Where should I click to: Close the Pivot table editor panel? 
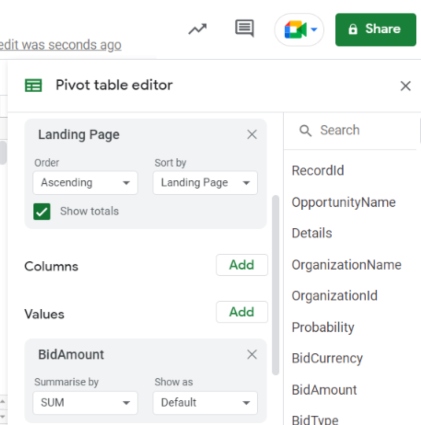click(405, 86)
